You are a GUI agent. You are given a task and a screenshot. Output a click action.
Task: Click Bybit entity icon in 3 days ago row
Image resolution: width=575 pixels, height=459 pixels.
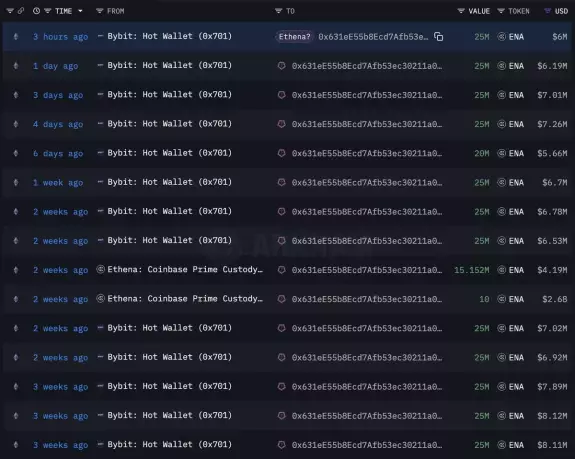pyautogui.click(x=100, y=95)
